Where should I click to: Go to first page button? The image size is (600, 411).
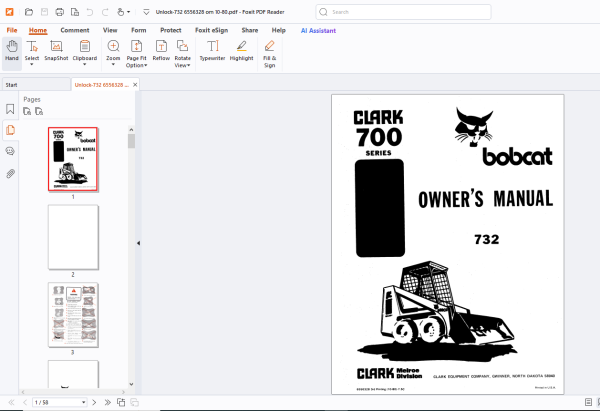(11, 402)
